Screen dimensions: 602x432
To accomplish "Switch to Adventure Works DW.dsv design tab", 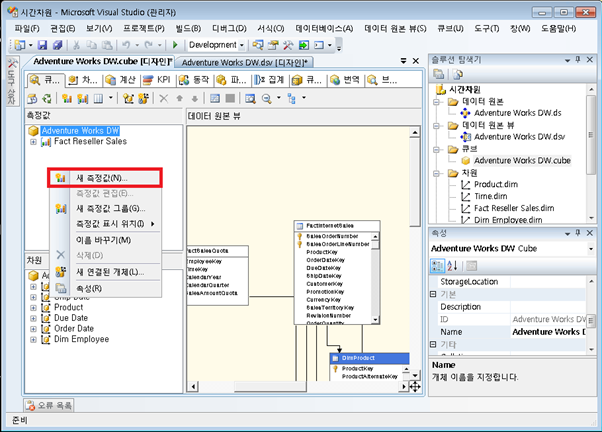I will click(245, 62).
